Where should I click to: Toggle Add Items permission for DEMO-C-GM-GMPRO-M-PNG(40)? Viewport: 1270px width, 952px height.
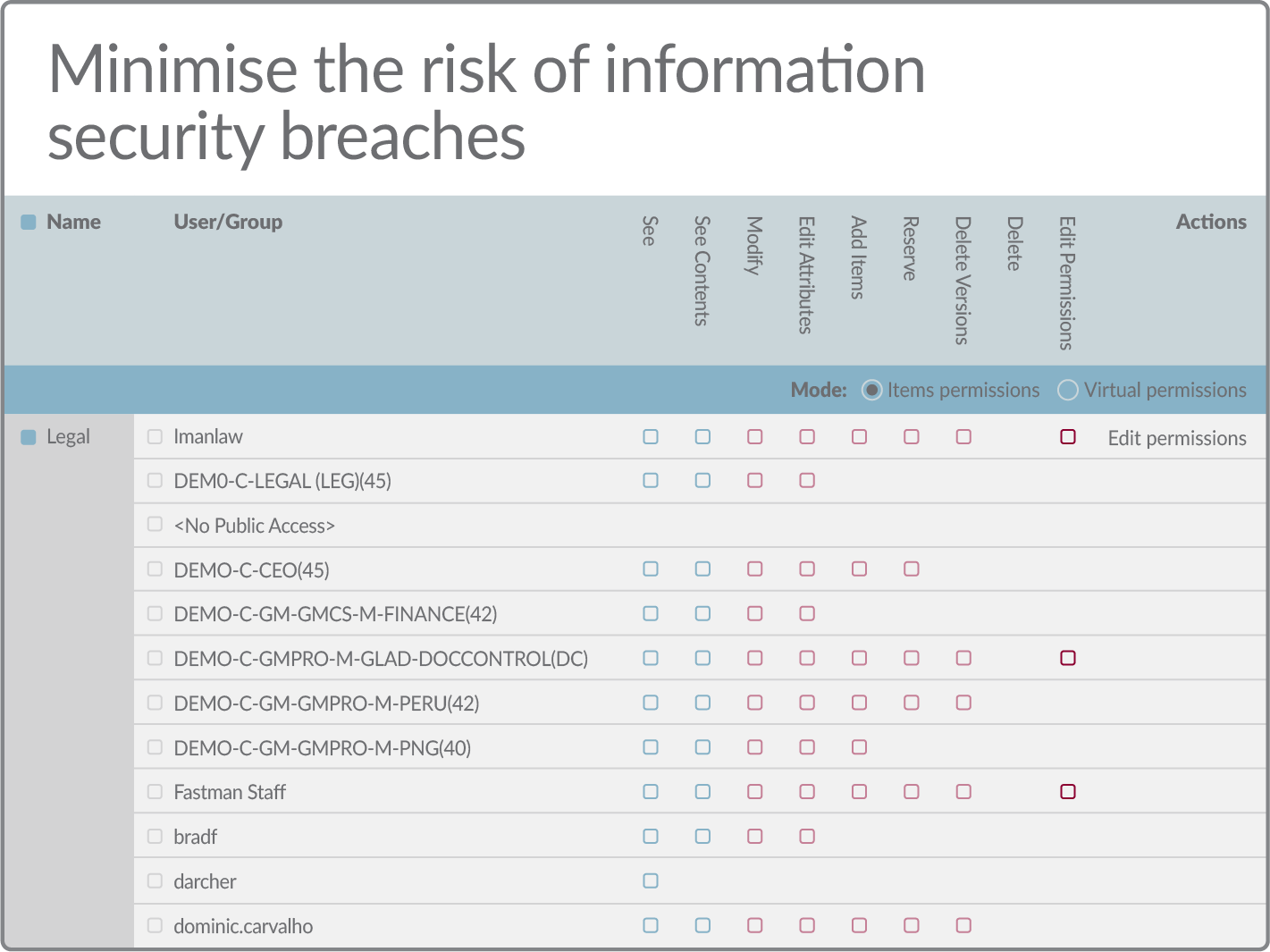859,746
